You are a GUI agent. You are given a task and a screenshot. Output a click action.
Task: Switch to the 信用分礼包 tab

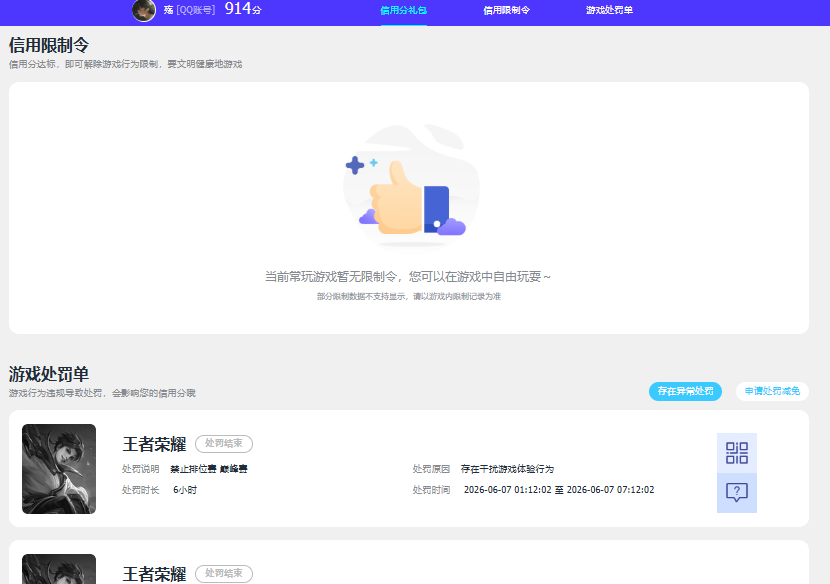tap(403, 10)
